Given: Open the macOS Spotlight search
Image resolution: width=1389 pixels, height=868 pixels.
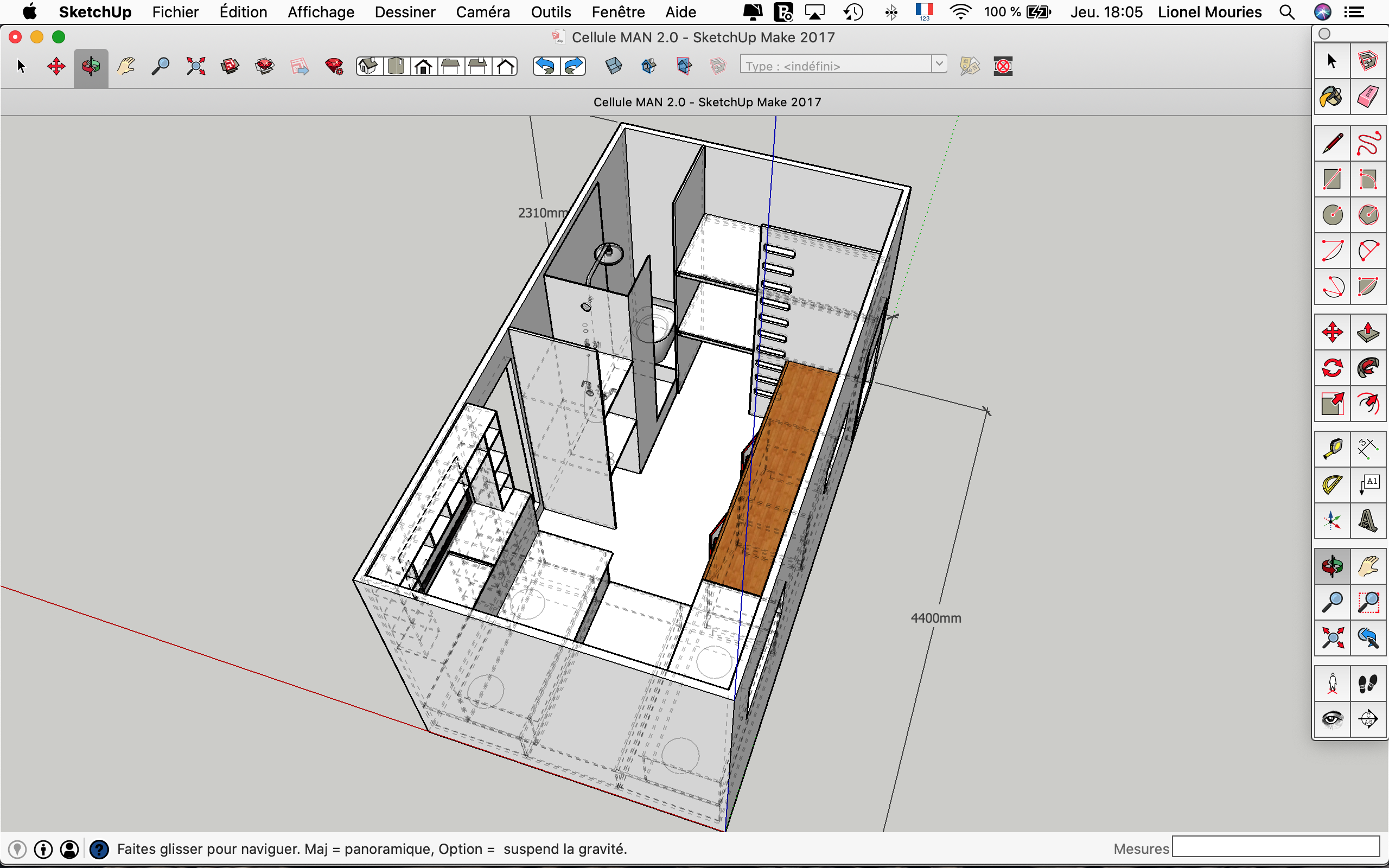Looking at the screenshot, I should tap(1287, 12).
